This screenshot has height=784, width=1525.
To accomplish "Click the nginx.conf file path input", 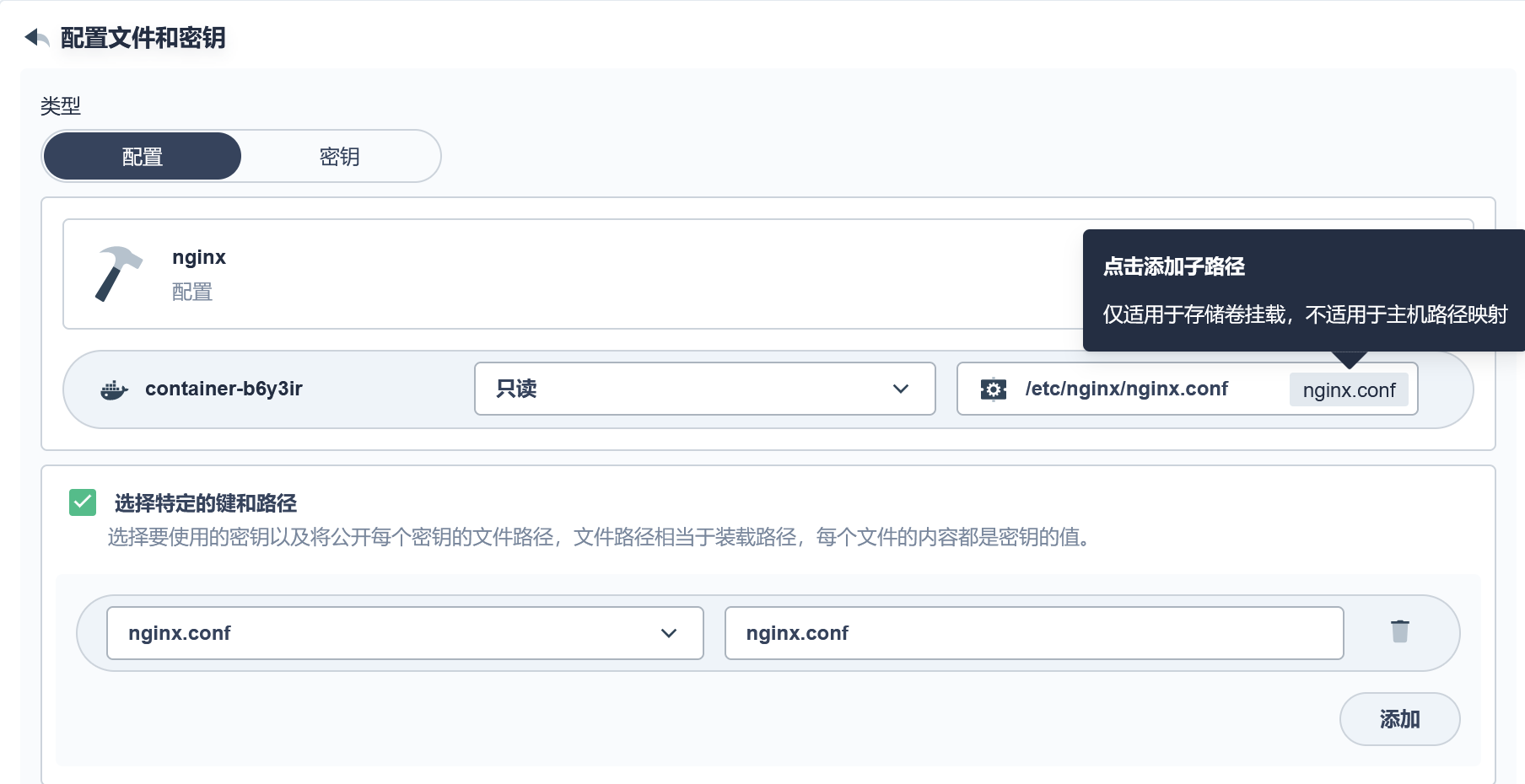I will [x=1034, y=633].
